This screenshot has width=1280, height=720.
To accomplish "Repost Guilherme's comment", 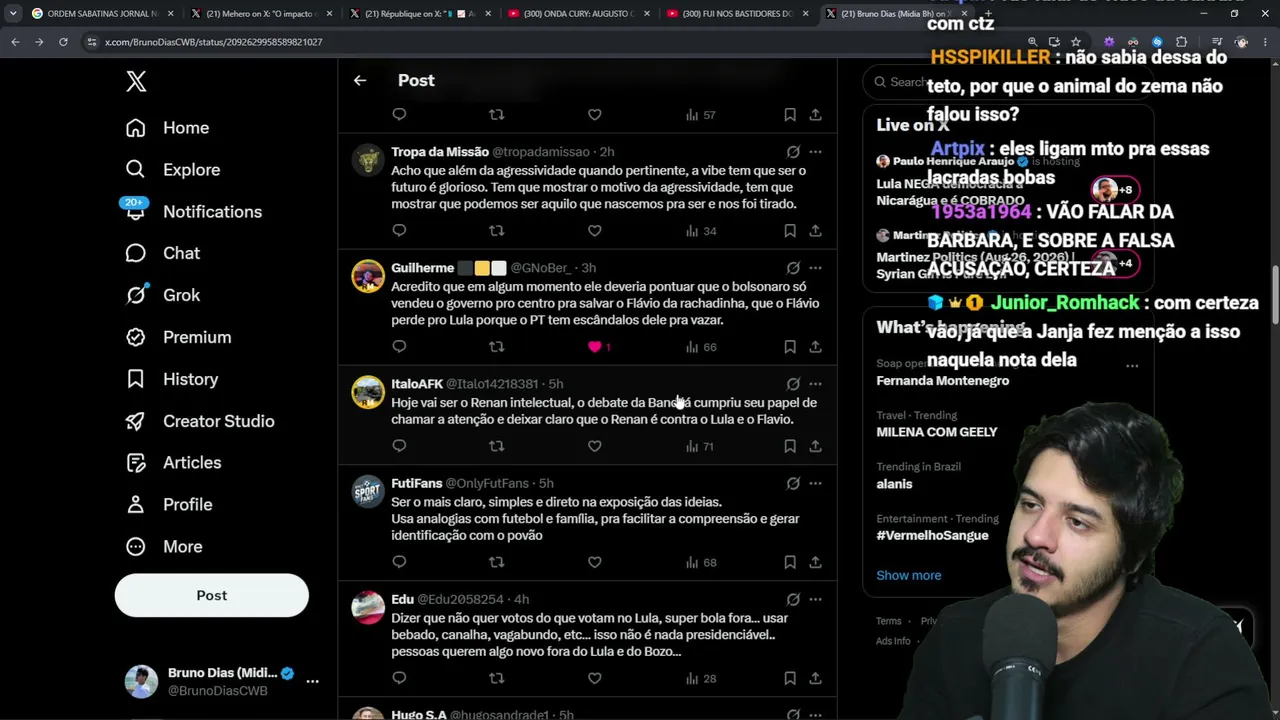I will tap(496, 347).
